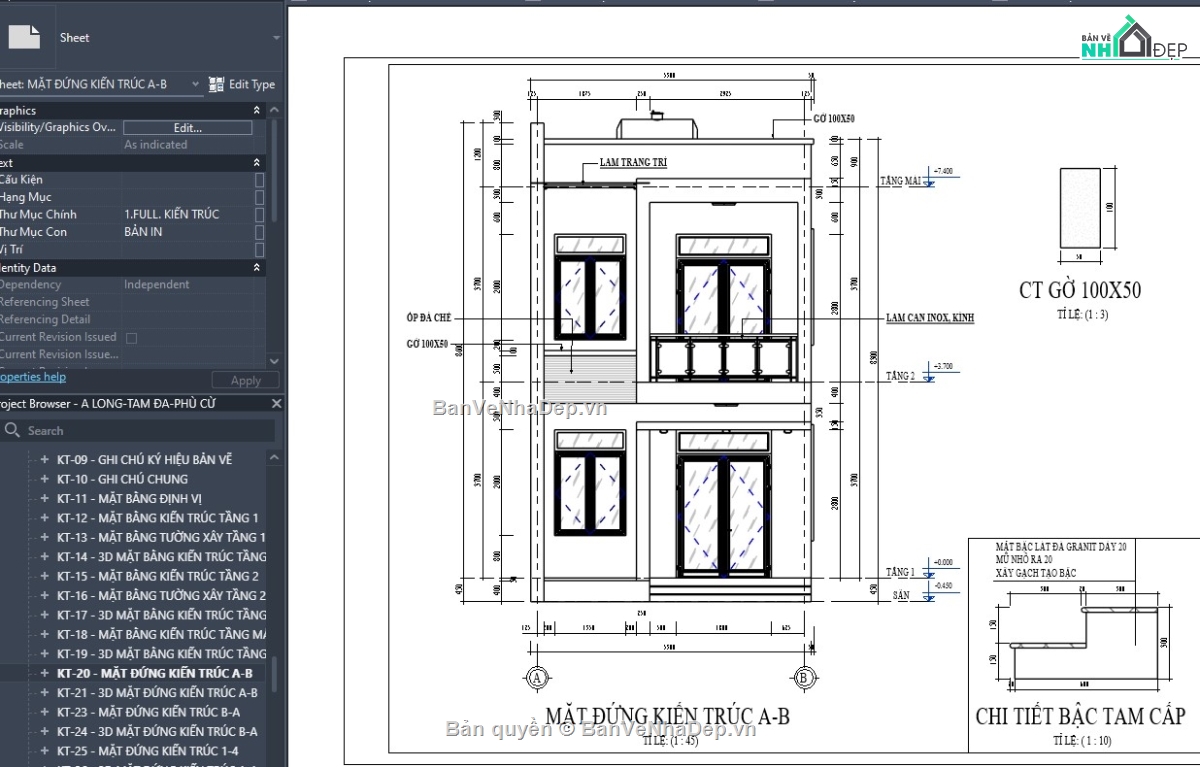
Task: Click the small box in the Vị Trí row
Action: 260,249
